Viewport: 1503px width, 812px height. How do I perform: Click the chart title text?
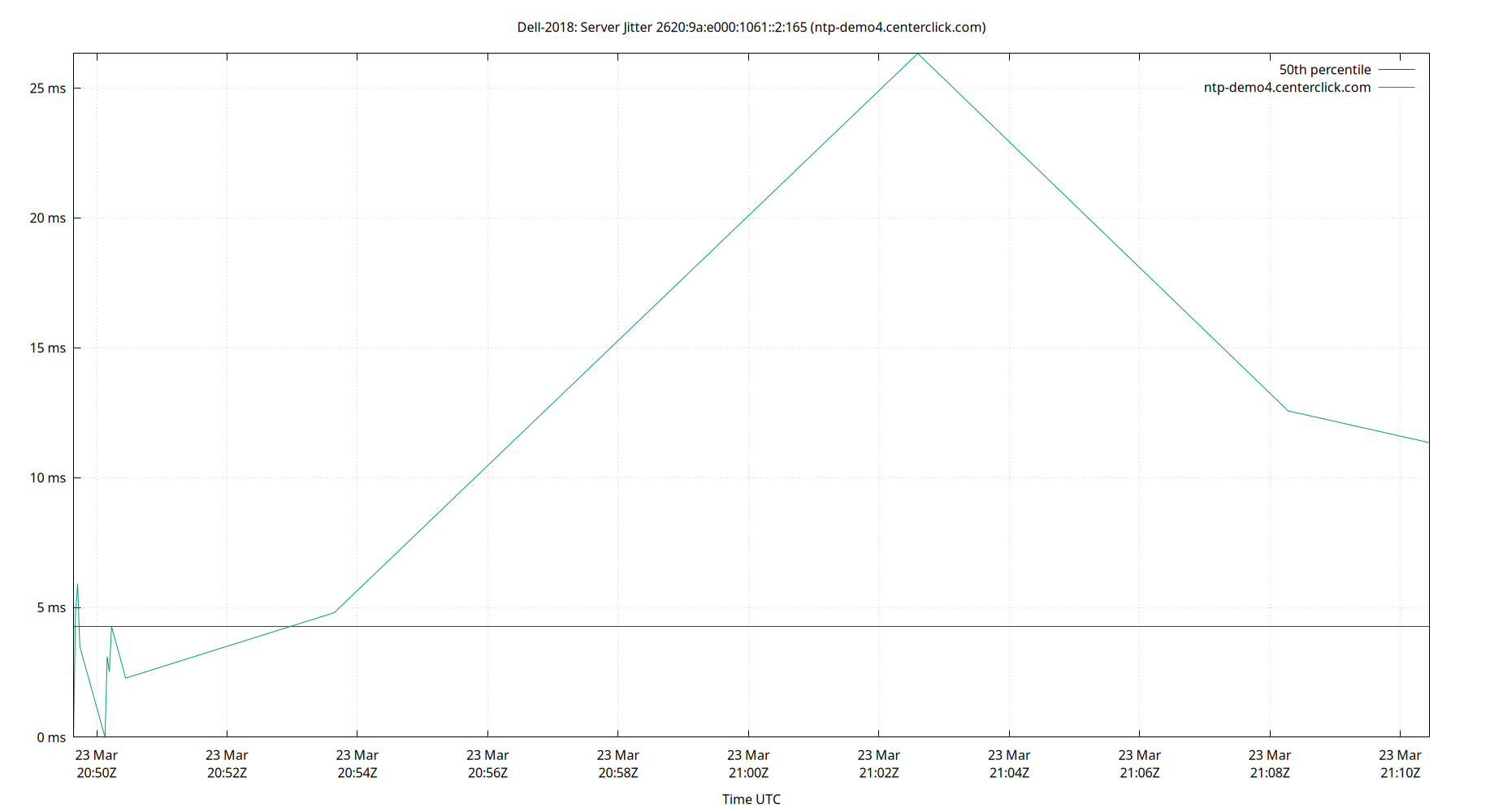click(751, 27)
